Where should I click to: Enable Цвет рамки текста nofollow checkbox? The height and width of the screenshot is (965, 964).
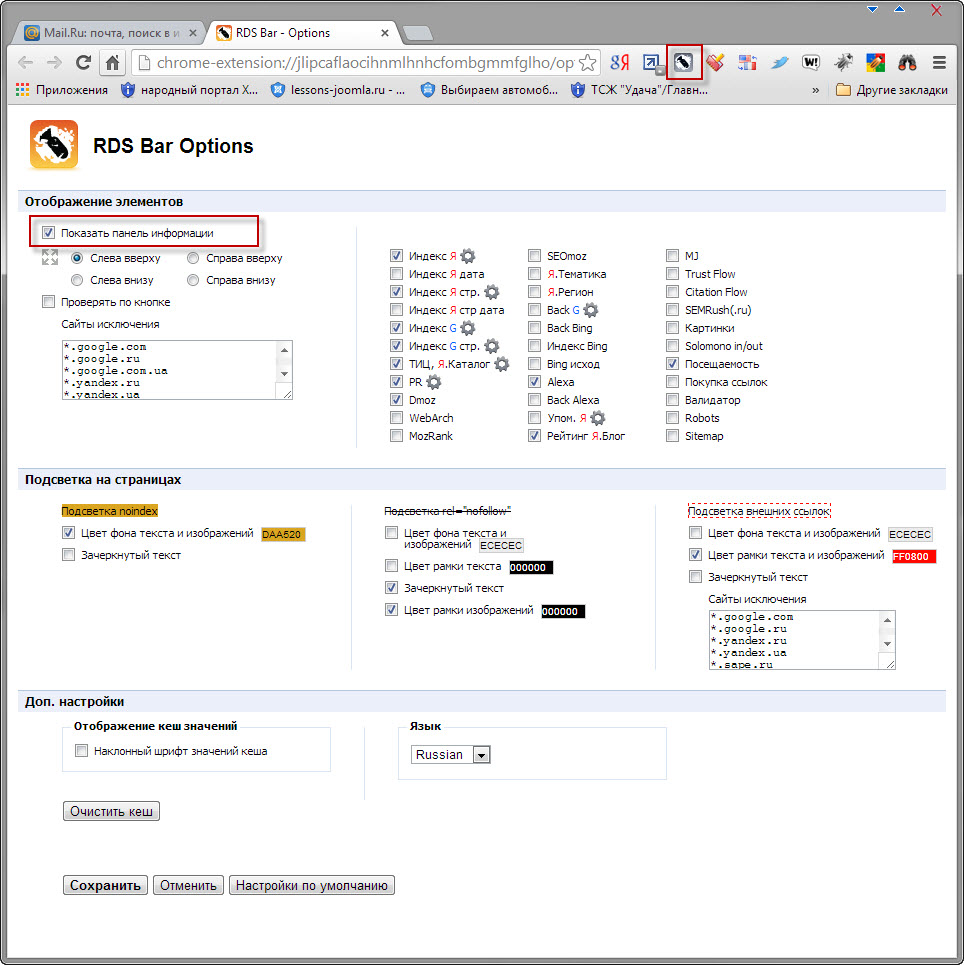[391, 565]
